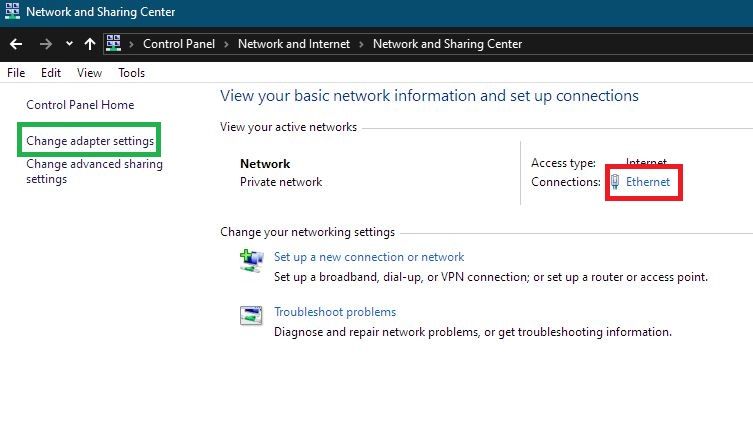Expand chevron after Control Panel breadcrumb
The image size is (753, 439).
click(x=226, y=44)
